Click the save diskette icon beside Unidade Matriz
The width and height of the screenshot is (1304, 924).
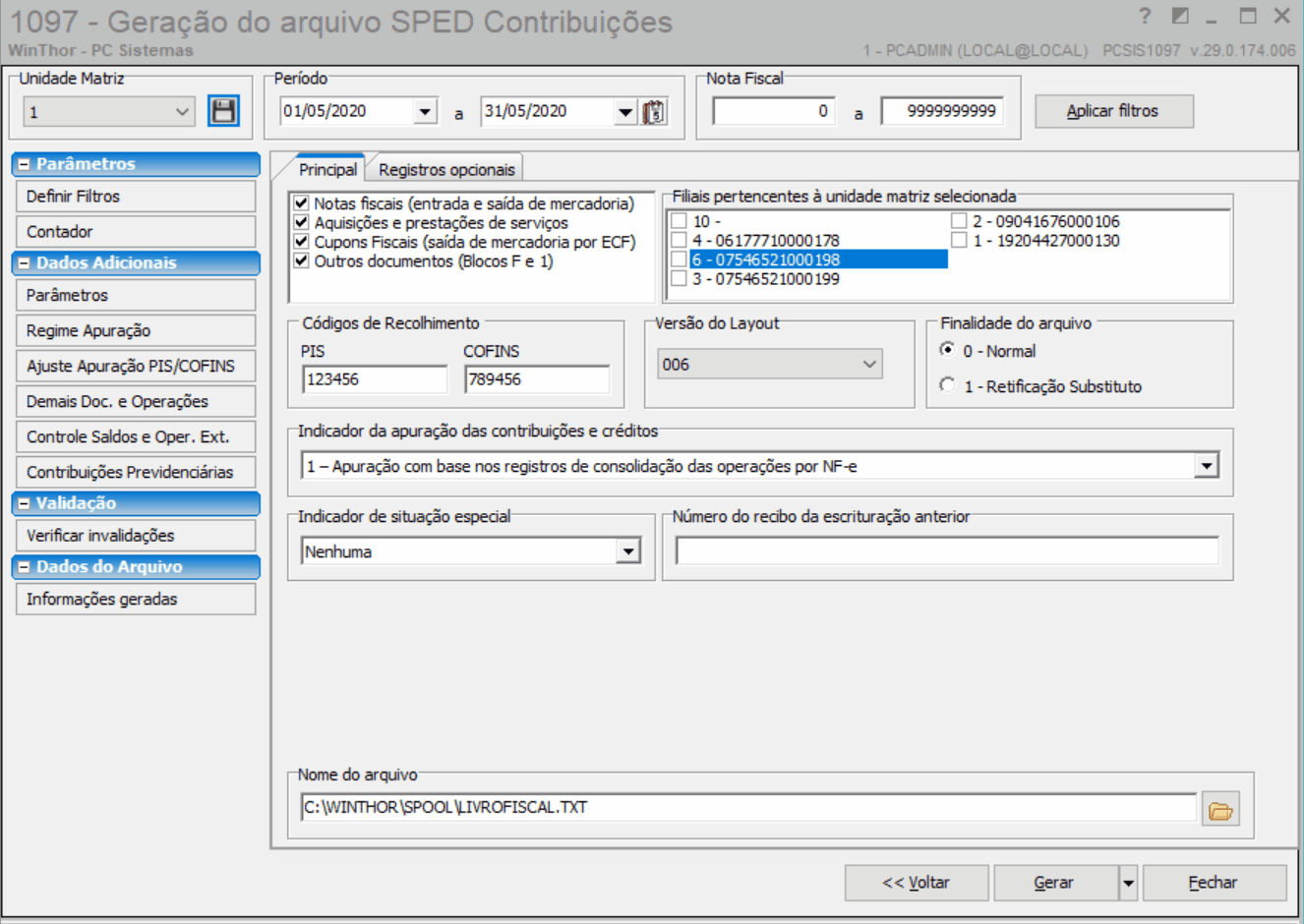(x=223, y=111)
